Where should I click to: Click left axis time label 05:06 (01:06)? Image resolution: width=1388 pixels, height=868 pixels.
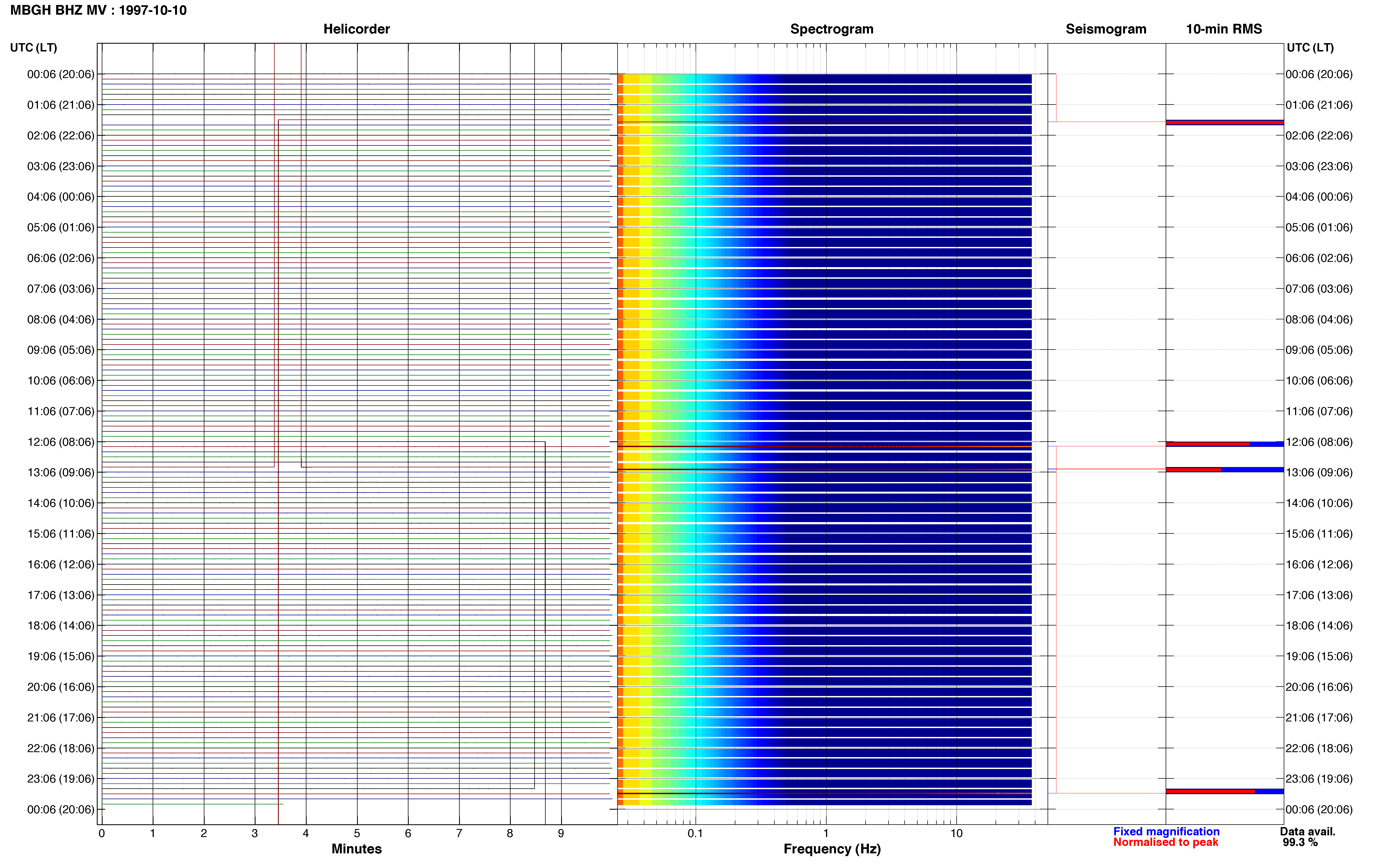[x=61, y=227]
